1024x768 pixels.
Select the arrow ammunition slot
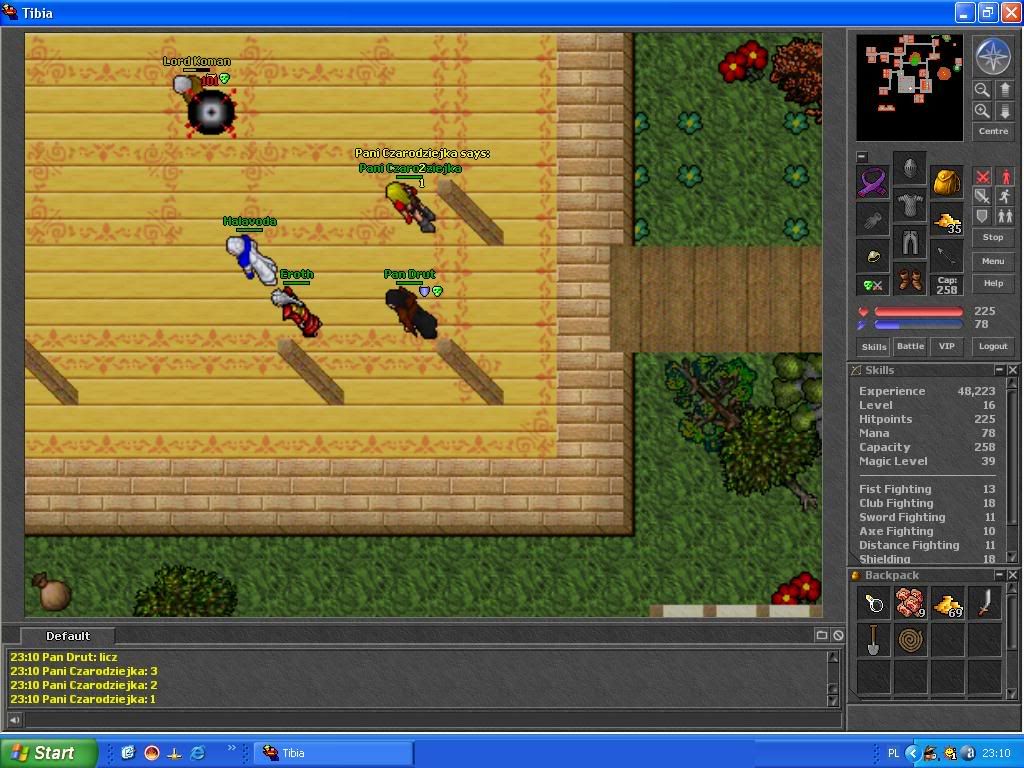pos(946,257)
